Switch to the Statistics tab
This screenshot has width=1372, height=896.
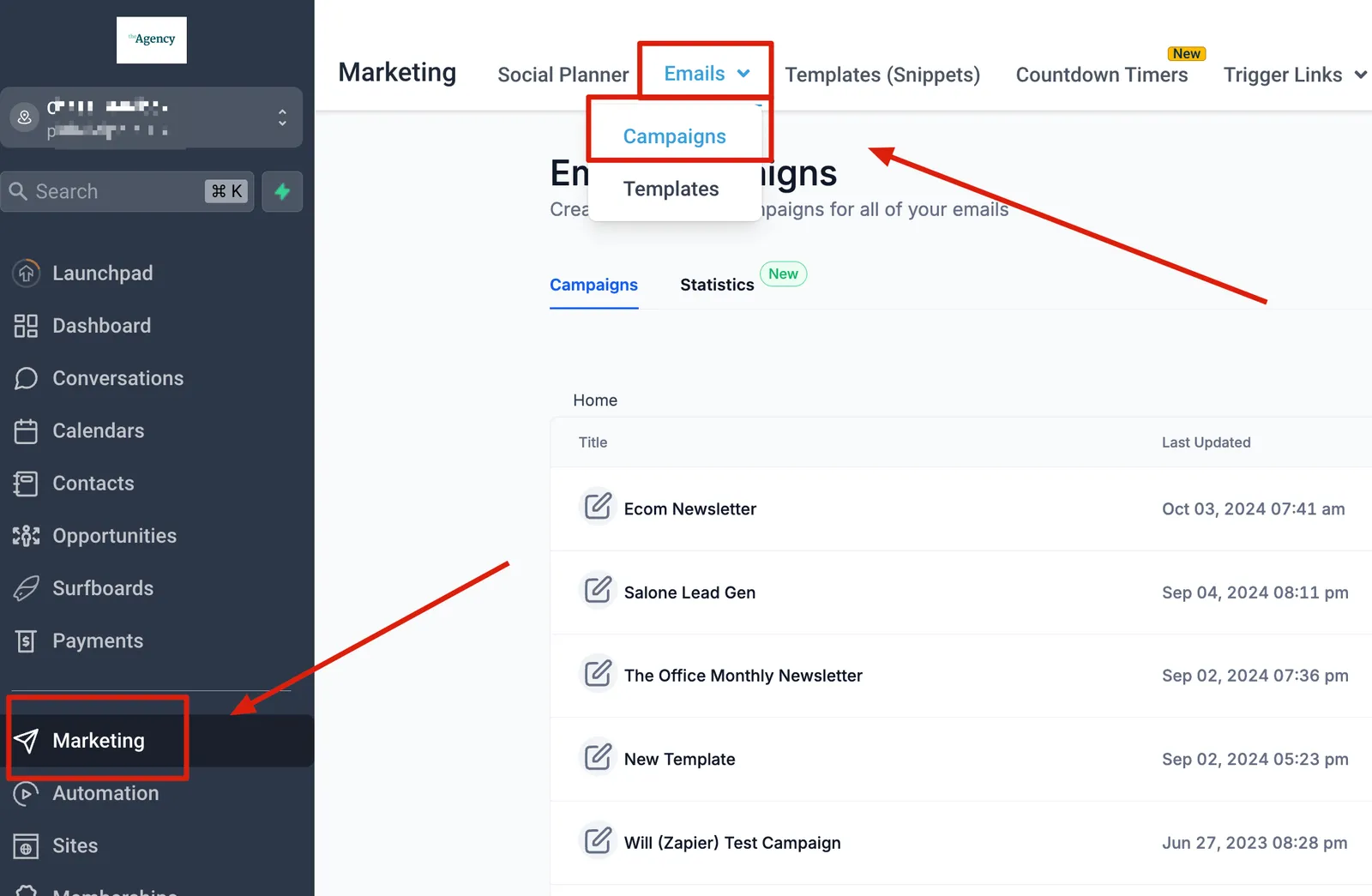(717, 285)
